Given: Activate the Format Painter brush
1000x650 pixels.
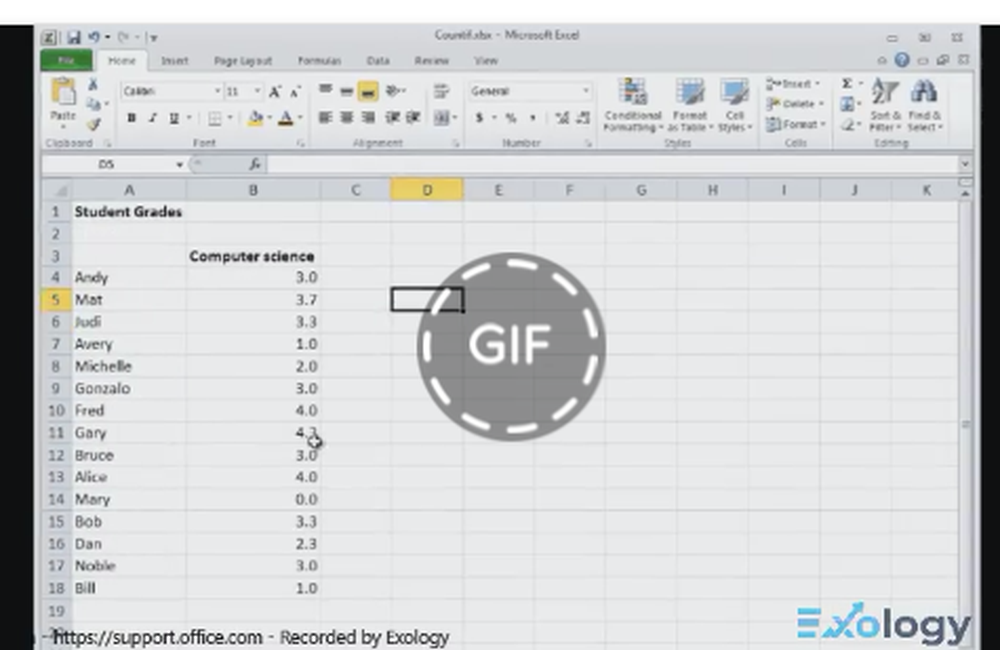Looking at the screenshot, I should (93, 124).
